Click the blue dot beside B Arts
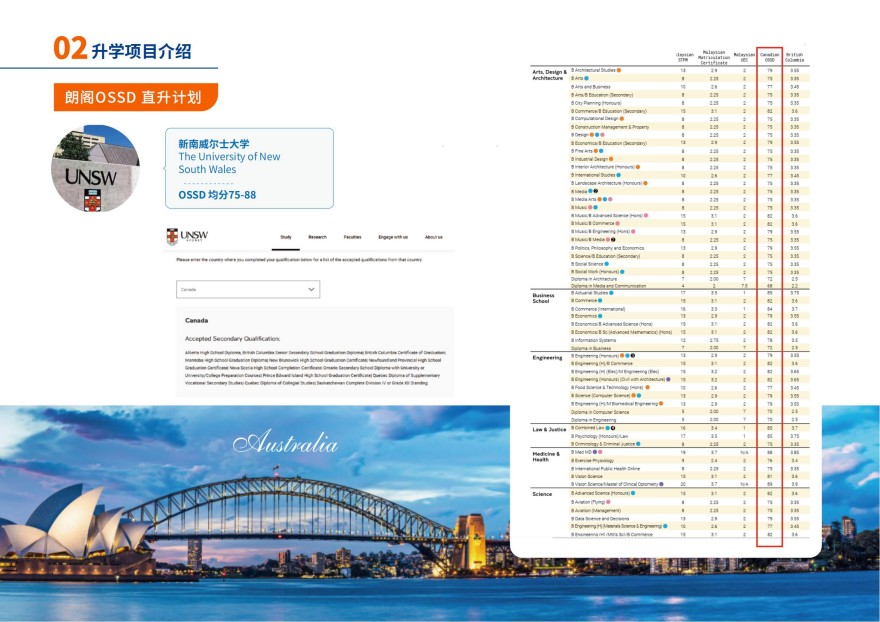The width and height of the screenshot is (880, 622). coord(586,79)
